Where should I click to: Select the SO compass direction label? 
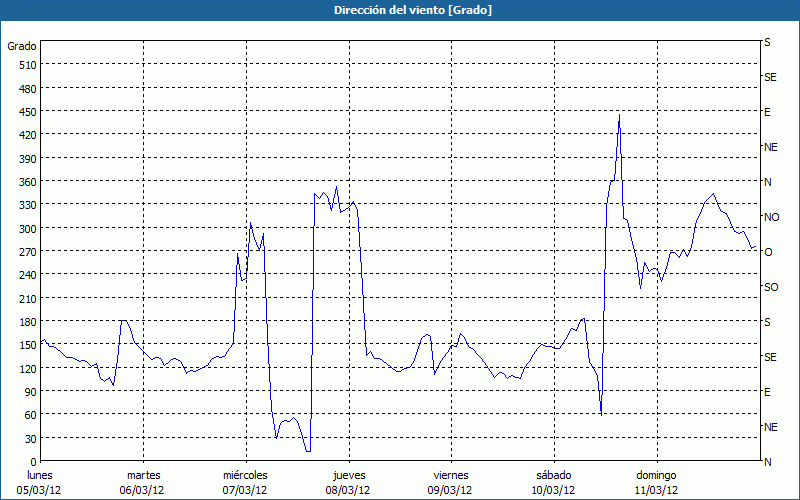pos(770,287)
